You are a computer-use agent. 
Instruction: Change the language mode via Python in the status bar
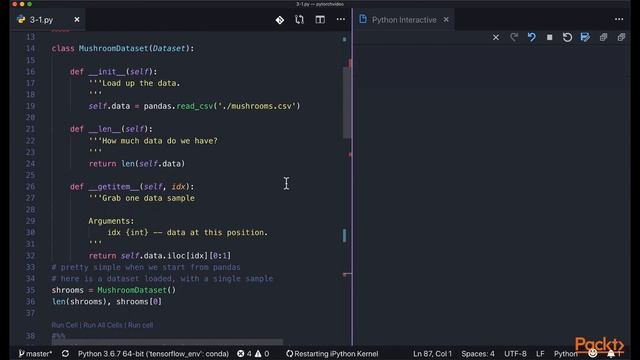pyautogui.click(x=565, y=353)
